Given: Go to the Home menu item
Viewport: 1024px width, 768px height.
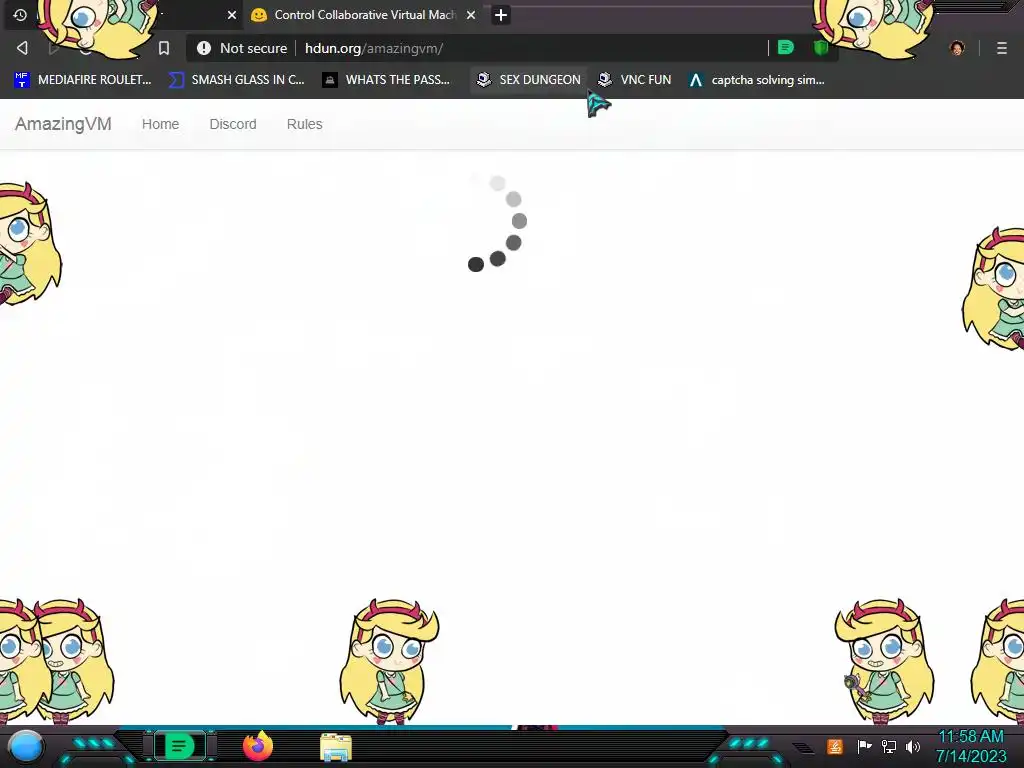Looking at the screenshot, I should (161, 124).
